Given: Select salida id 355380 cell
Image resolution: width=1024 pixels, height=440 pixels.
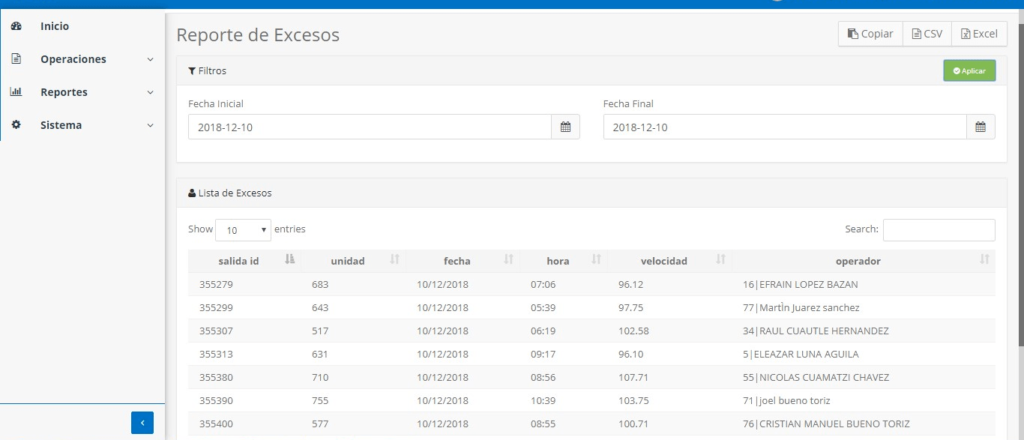Looking at the screenshot, I should (216, 377).
